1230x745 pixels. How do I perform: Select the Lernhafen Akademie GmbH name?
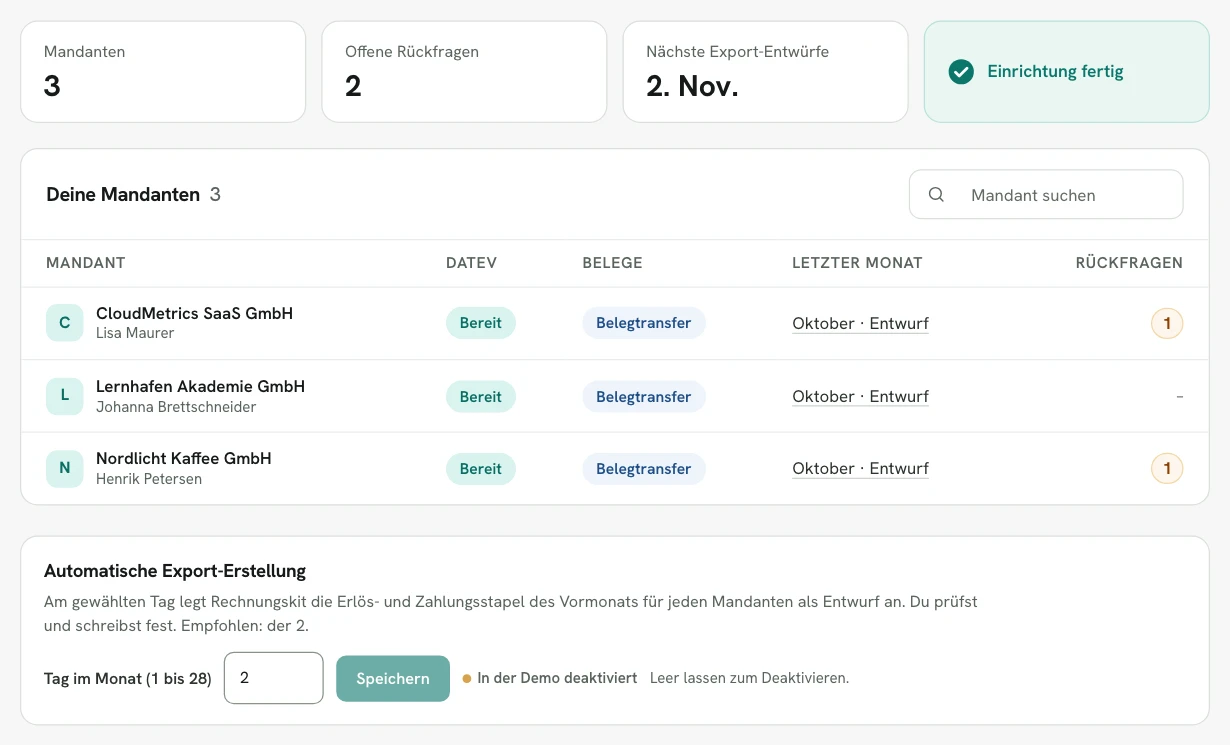pyautogui.click(x=200, y=386)
